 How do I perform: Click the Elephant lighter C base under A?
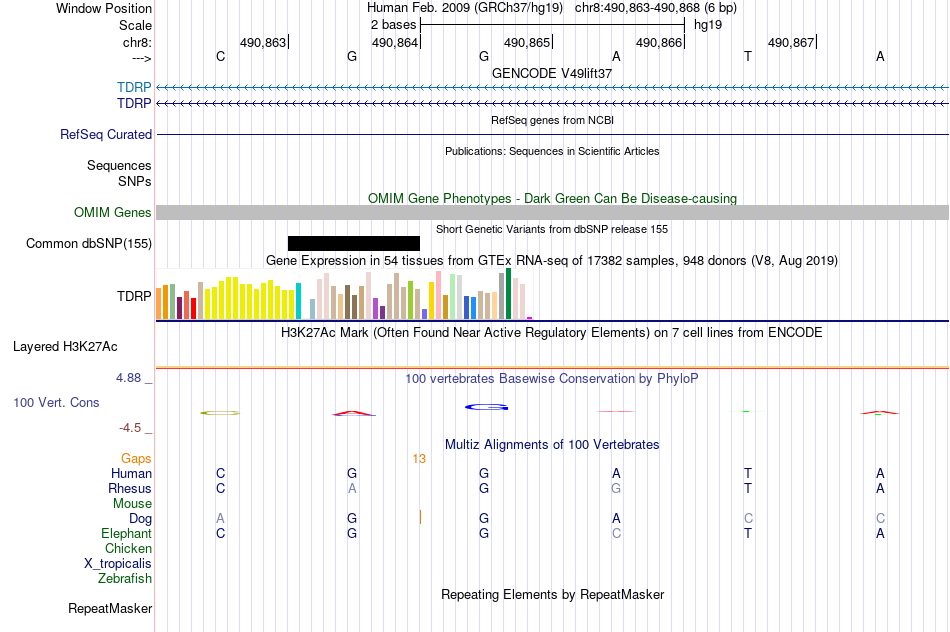coord(616,533)
